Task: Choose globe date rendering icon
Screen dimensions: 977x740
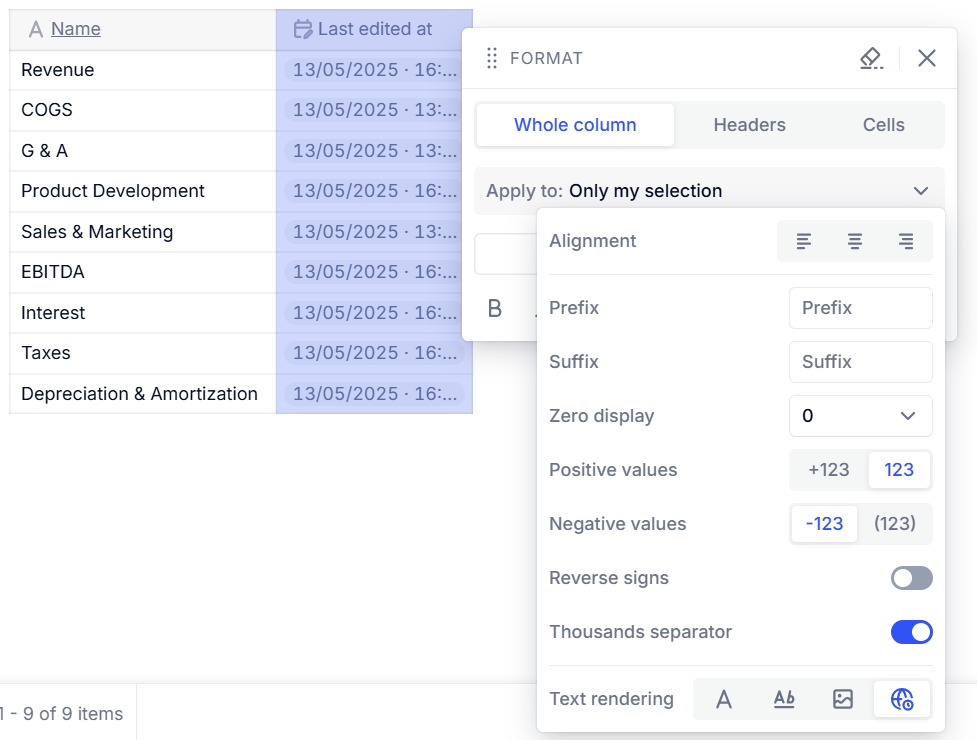Action: pyautogui.click(x=902, y=699)
